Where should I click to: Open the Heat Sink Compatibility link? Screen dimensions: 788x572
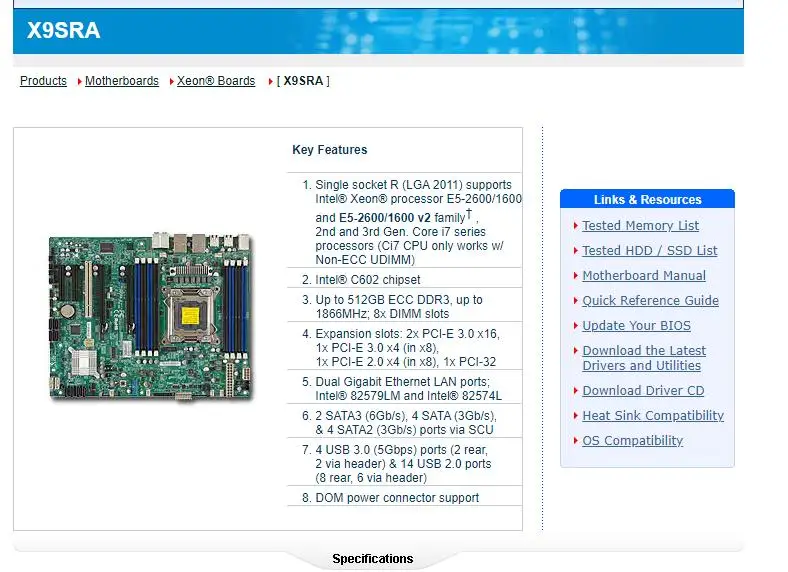tap(653, 416)
